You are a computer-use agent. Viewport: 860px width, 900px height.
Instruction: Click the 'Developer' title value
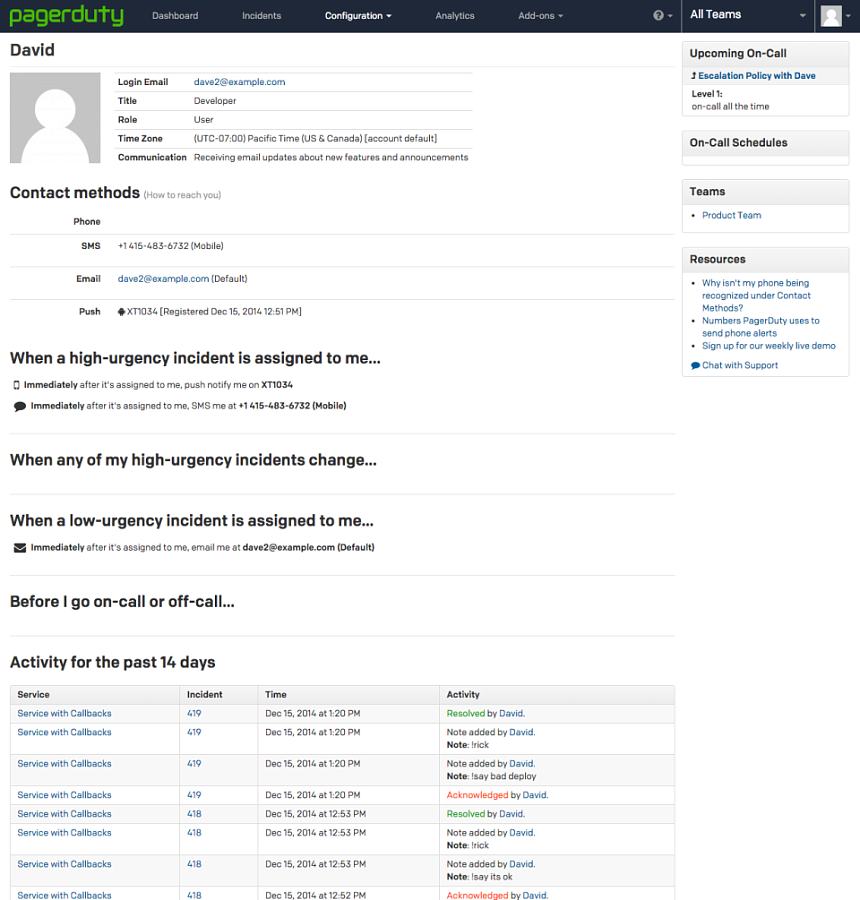(x=215, y=101)
